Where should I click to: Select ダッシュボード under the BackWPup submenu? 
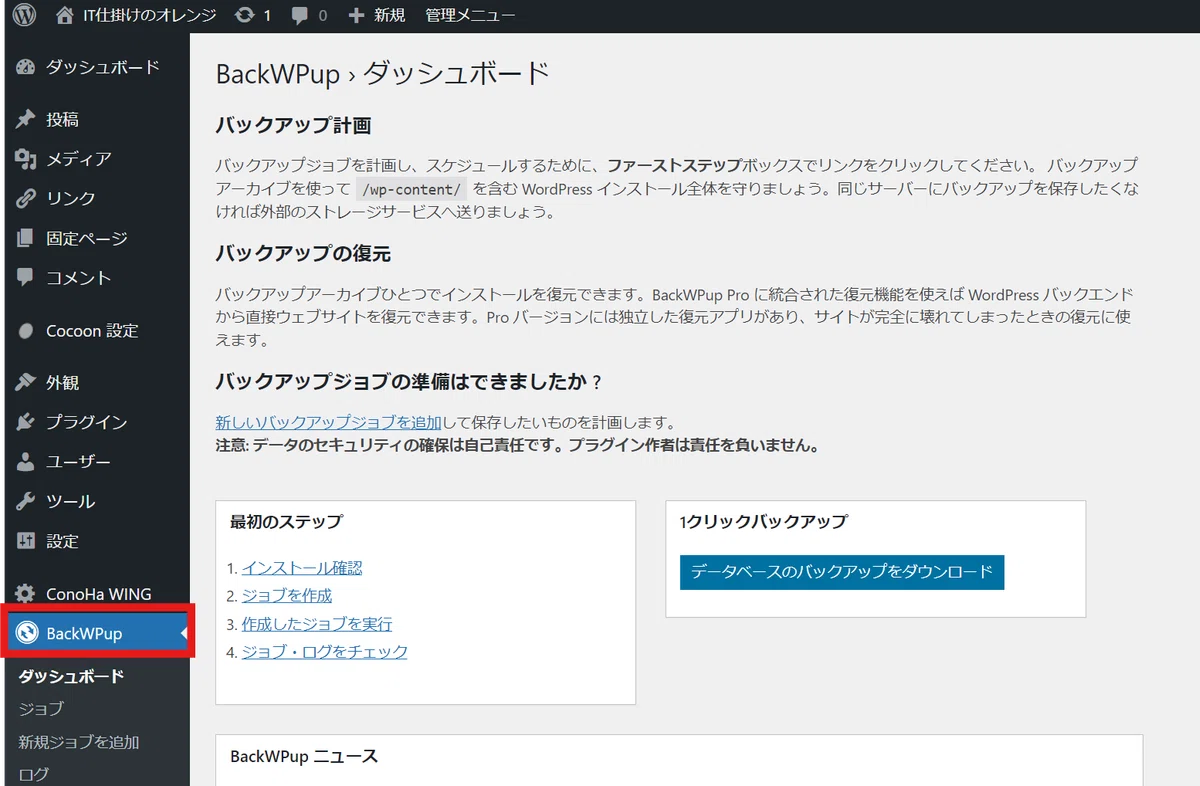pyautogui.click(x=71, y=676)
